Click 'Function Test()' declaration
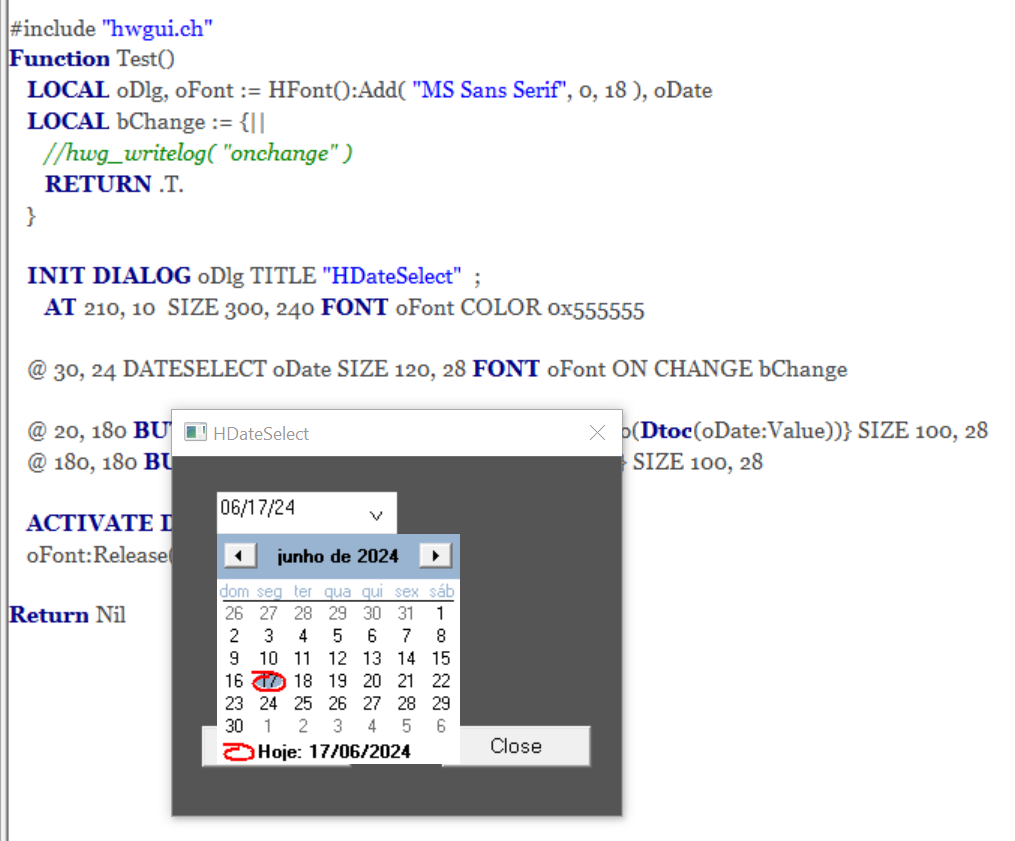 click(92, 59)
